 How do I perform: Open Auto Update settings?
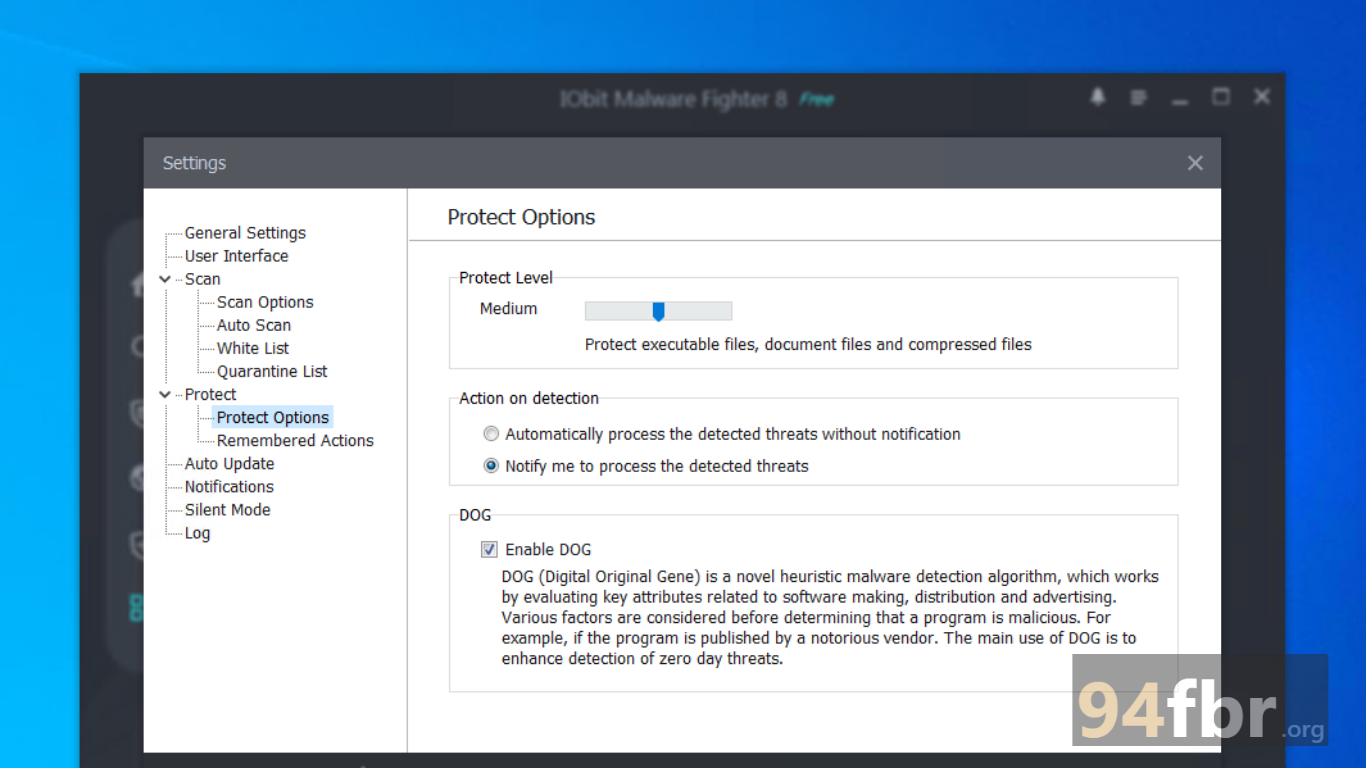click(x=229, y=463)
